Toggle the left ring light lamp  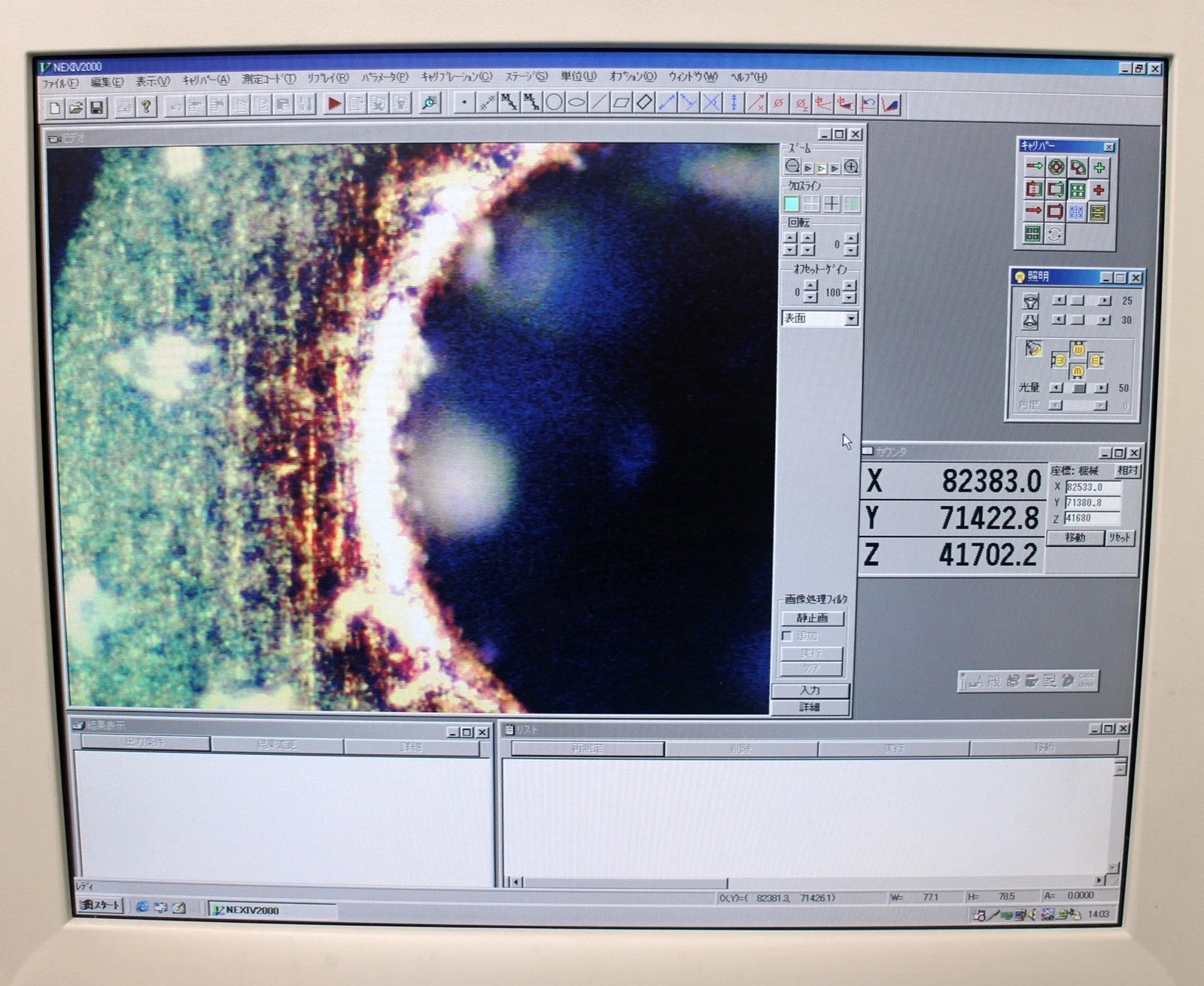(x=1059, y=361)
